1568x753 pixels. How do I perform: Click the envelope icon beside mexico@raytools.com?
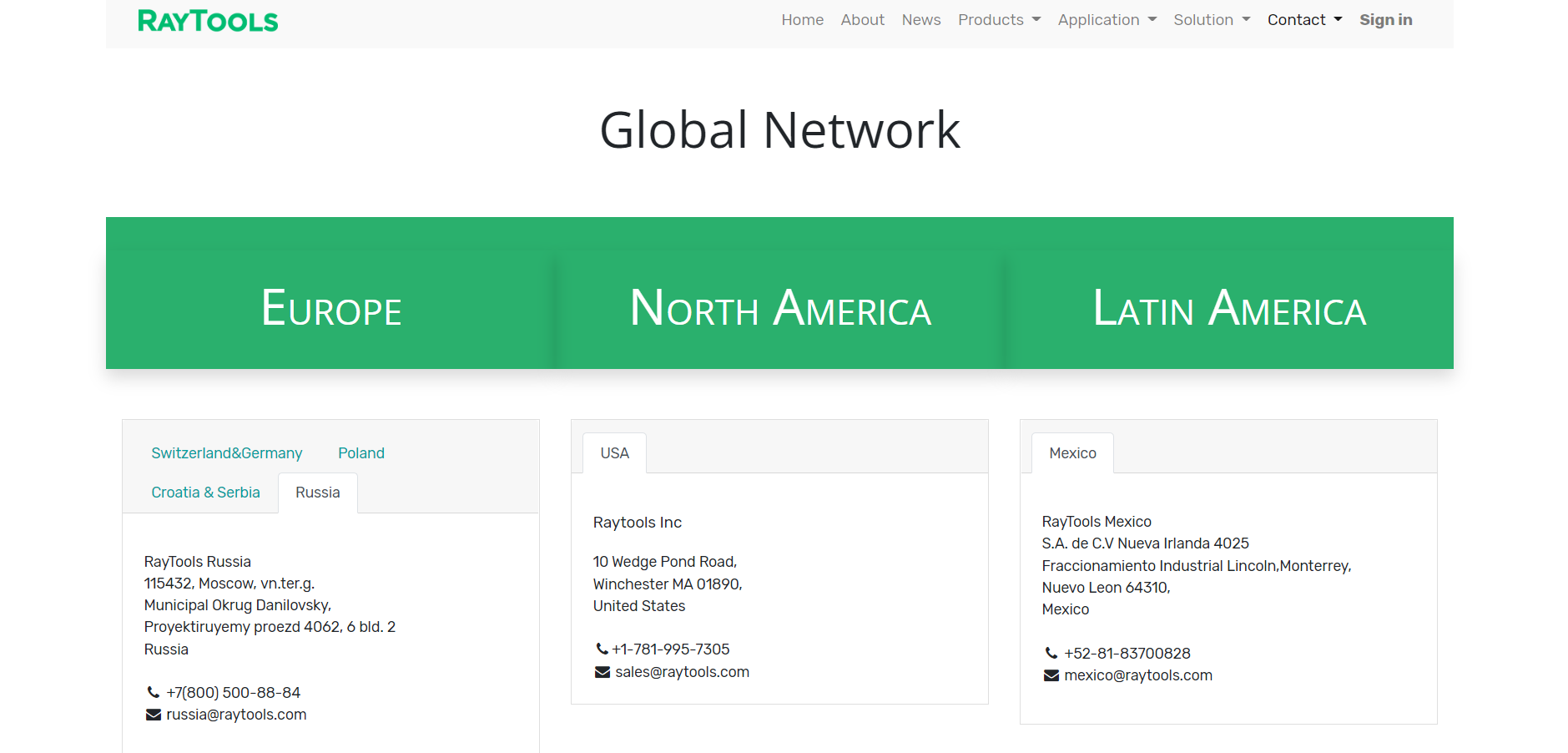pos(1051,675)
